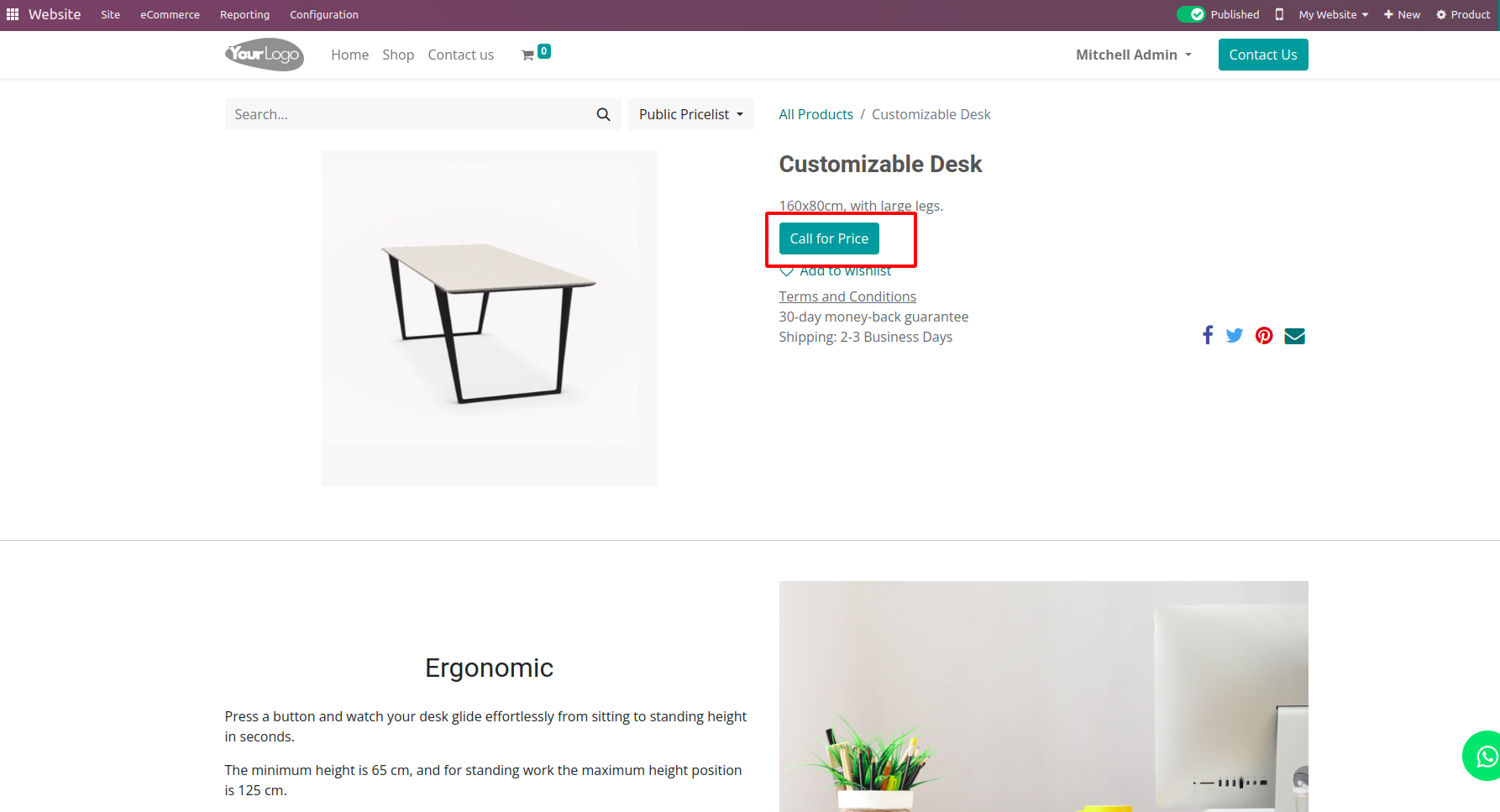
Task: Open the Configuration menu
Action: click(x=323, y=14)
